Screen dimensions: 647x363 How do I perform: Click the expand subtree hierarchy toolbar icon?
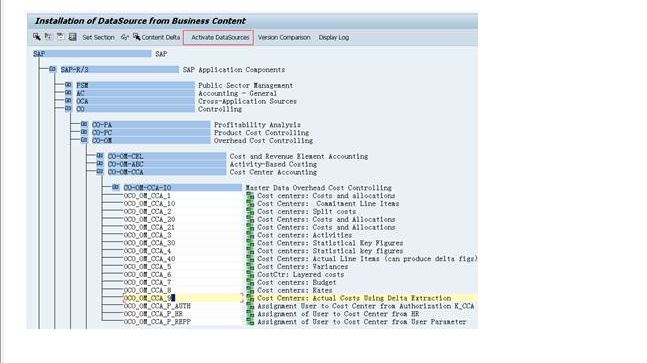(x=48, y=36)
